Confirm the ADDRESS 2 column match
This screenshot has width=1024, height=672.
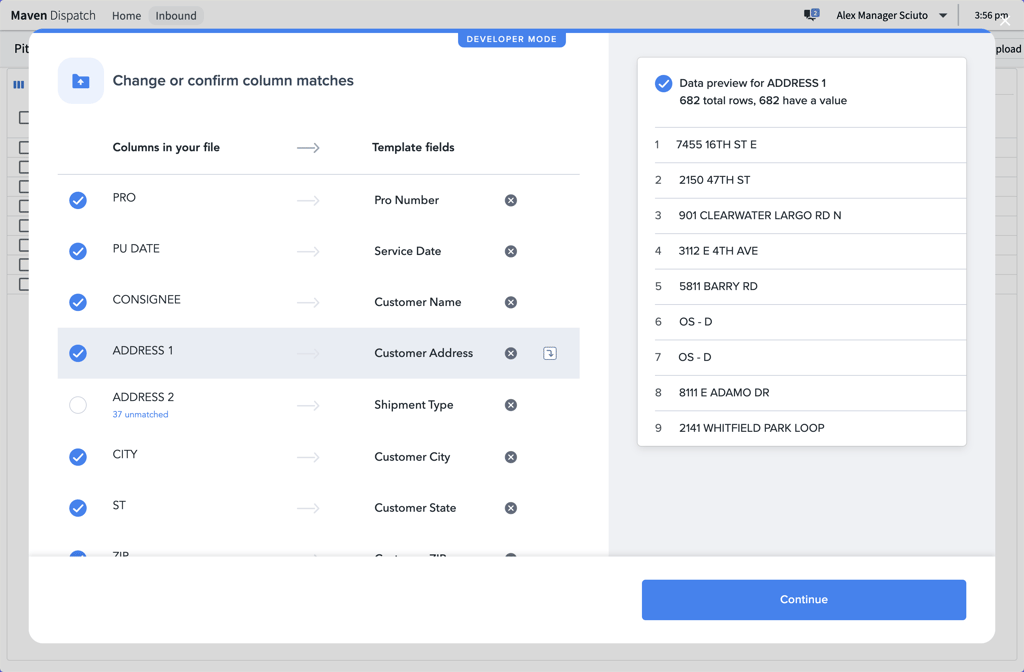coord(78,405)
